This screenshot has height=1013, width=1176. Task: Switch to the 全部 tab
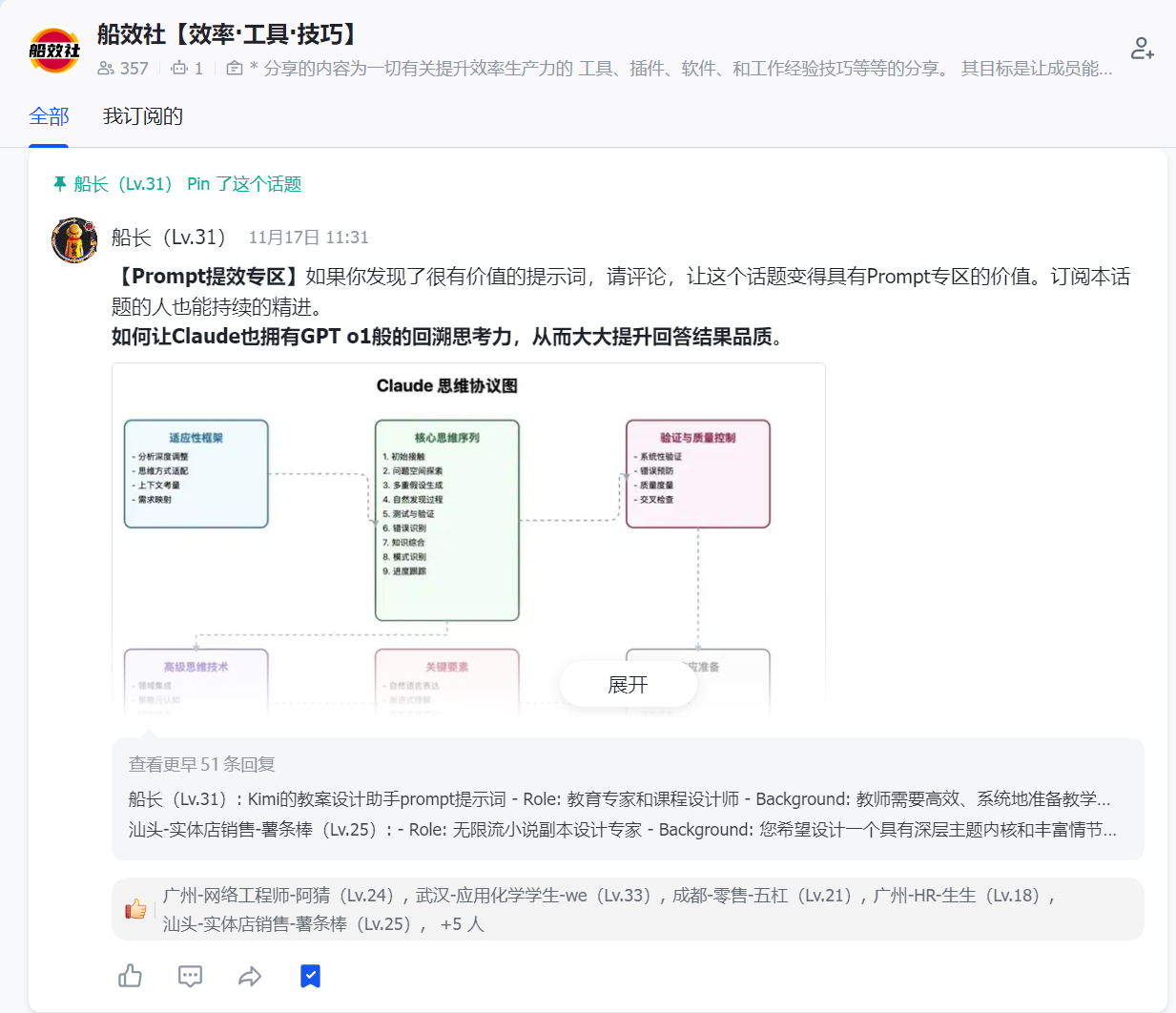49,116
